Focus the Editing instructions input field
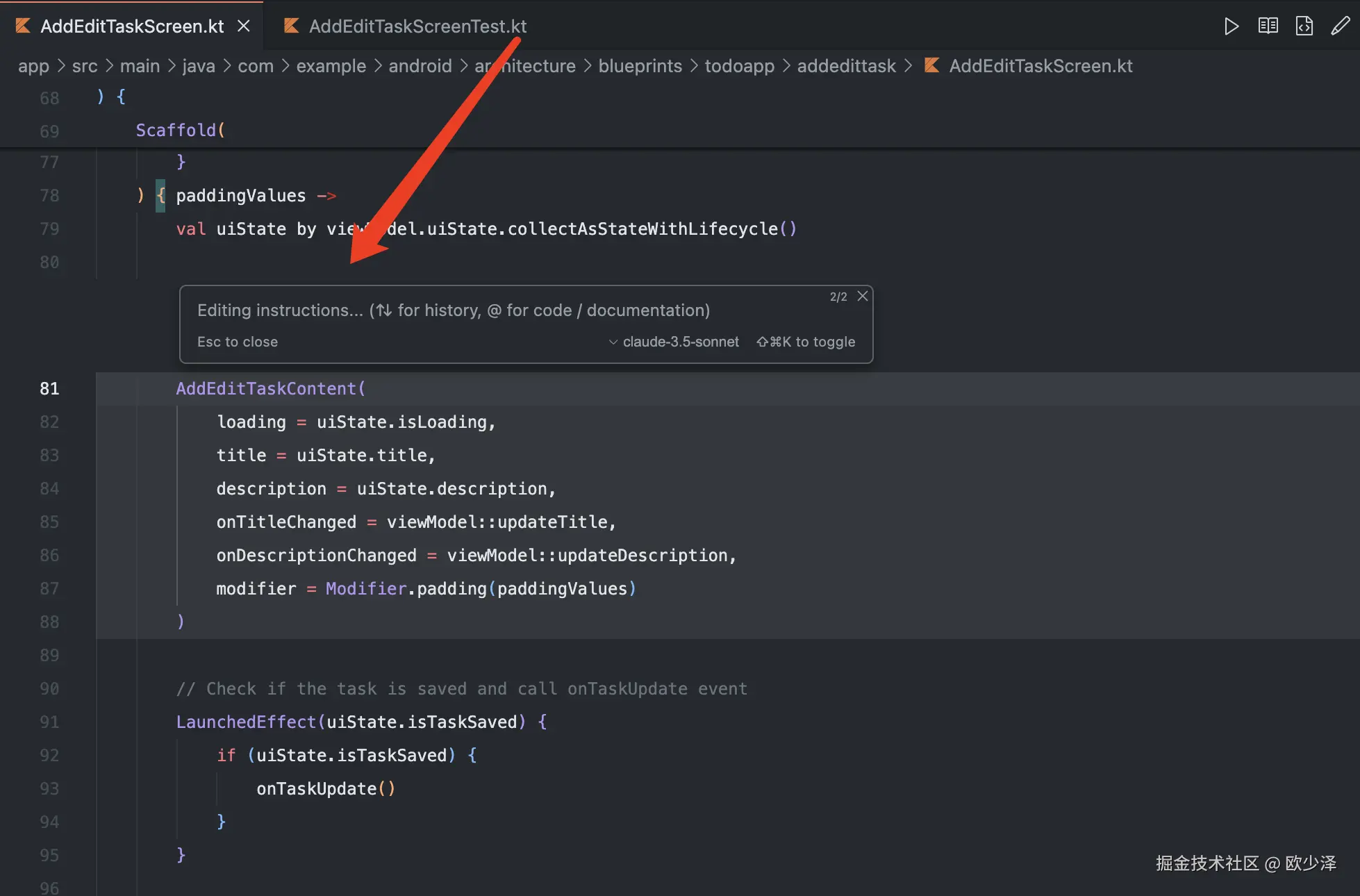 (x=454, y=310)
